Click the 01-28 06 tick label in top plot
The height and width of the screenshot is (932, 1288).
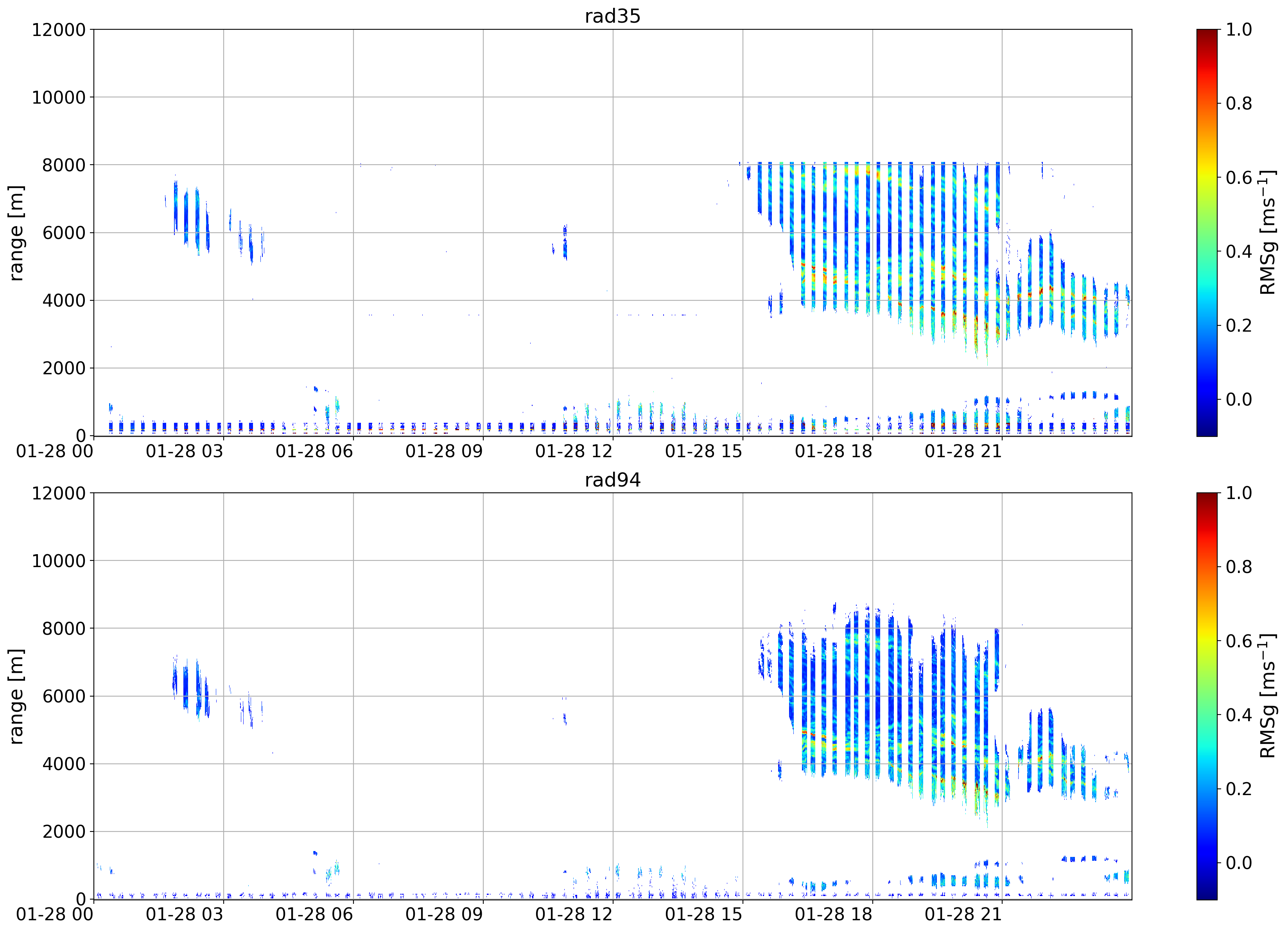pyautogui.click(x=314, y=451)
